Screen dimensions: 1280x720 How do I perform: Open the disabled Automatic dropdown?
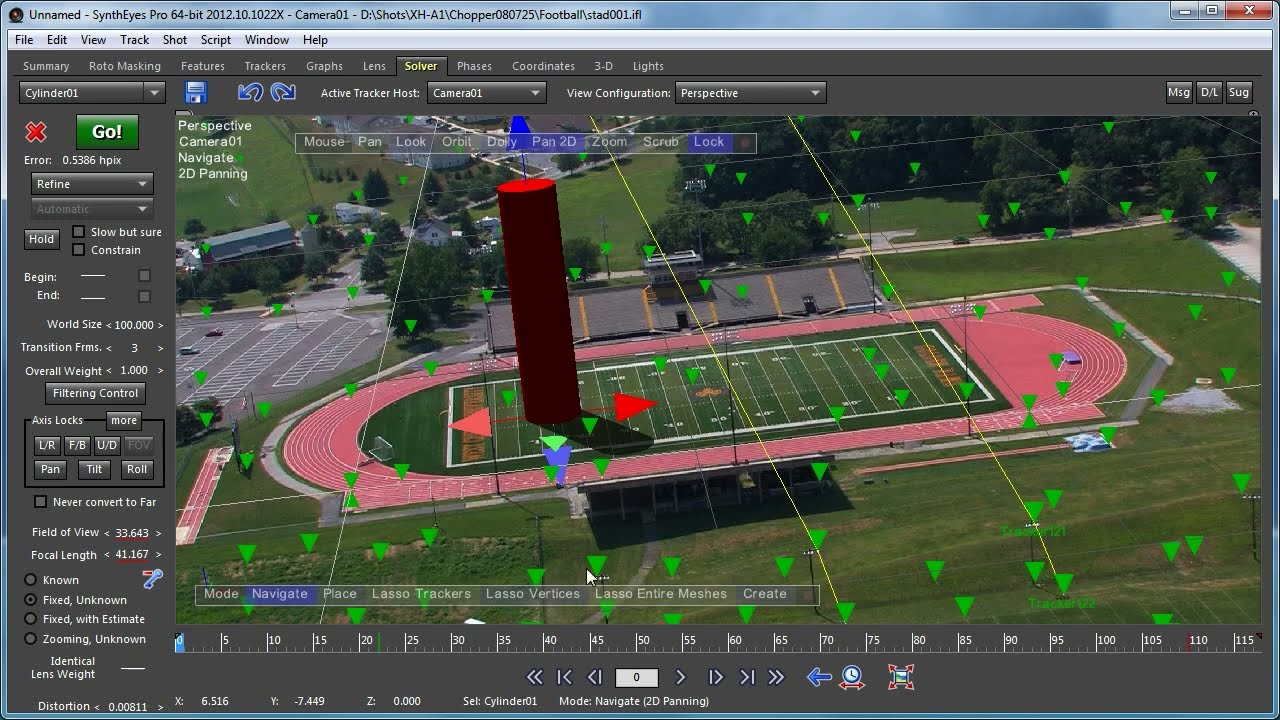pyautogui.click(x=92, y=209)
